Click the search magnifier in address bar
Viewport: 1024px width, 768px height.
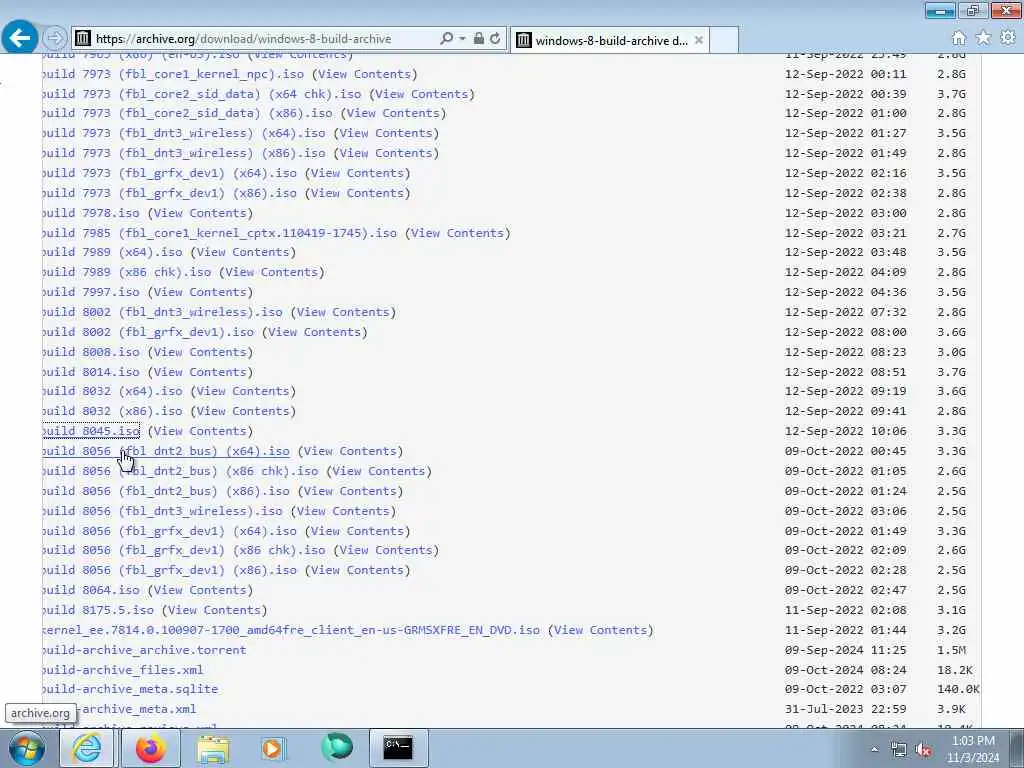click(x=446, y=39)
